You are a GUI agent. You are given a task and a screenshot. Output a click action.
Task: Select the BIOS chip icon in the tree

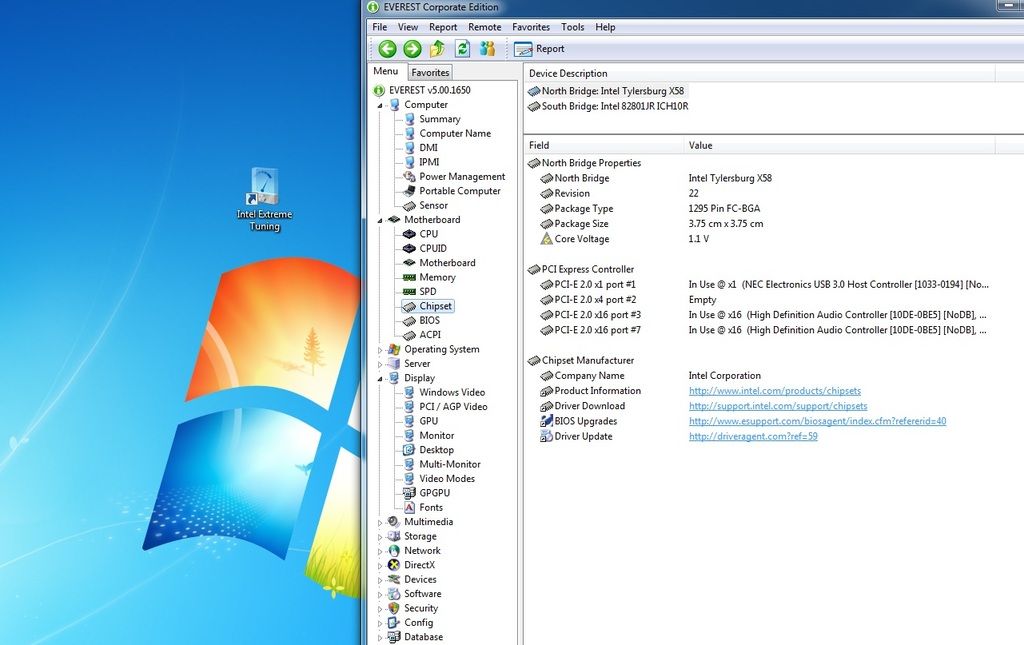(x=409, y=321)
